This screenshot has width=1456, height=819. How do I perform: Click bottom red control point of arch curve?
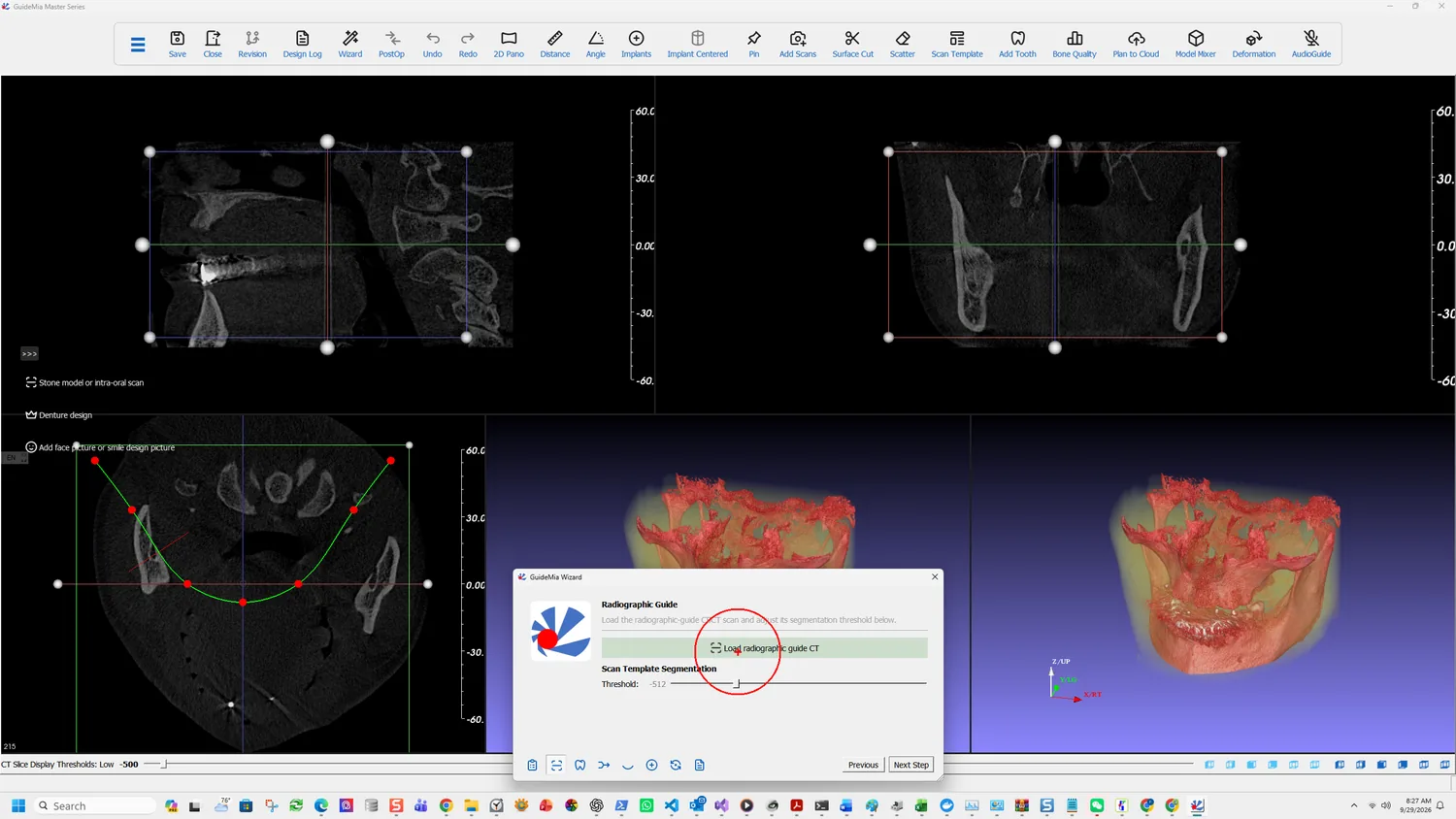coord(243,603)
